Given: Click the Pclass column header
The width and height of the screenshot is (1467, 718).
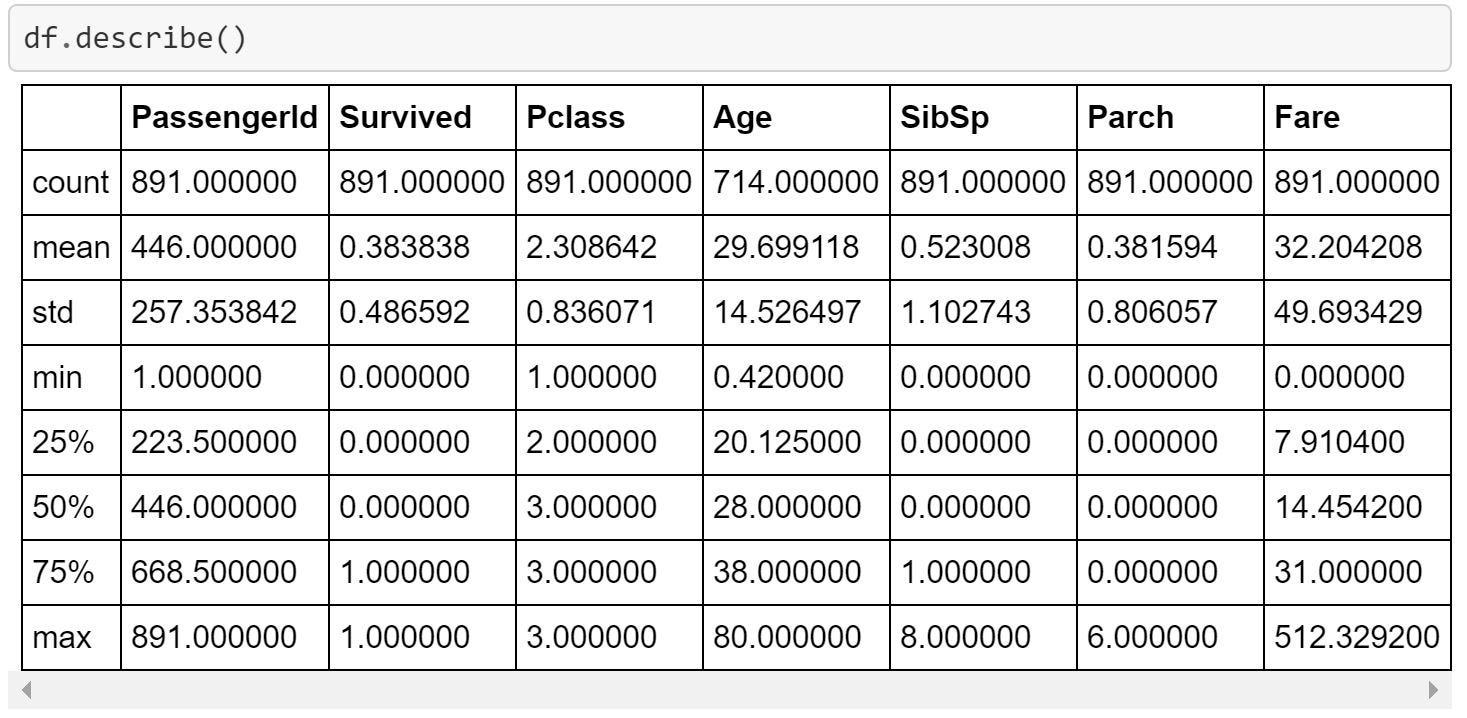Looking at the screenshot, I should point(576,118).
